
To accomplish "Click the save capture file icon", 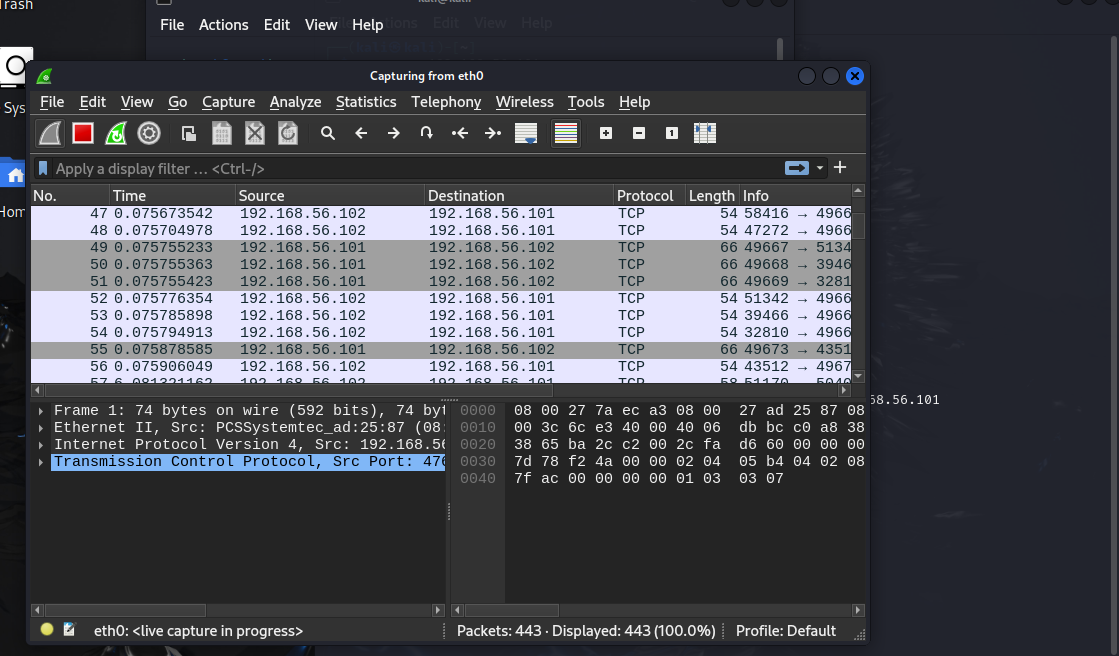I will [x=222, y=133].
